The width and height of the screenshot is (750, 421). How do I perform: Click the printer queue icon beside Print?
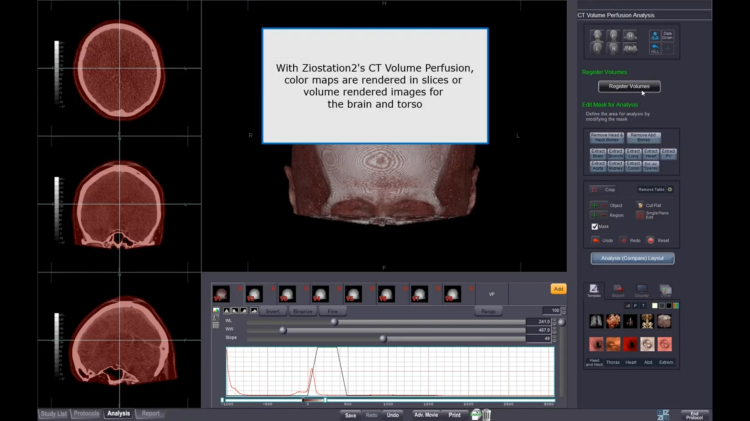(475, 415)
